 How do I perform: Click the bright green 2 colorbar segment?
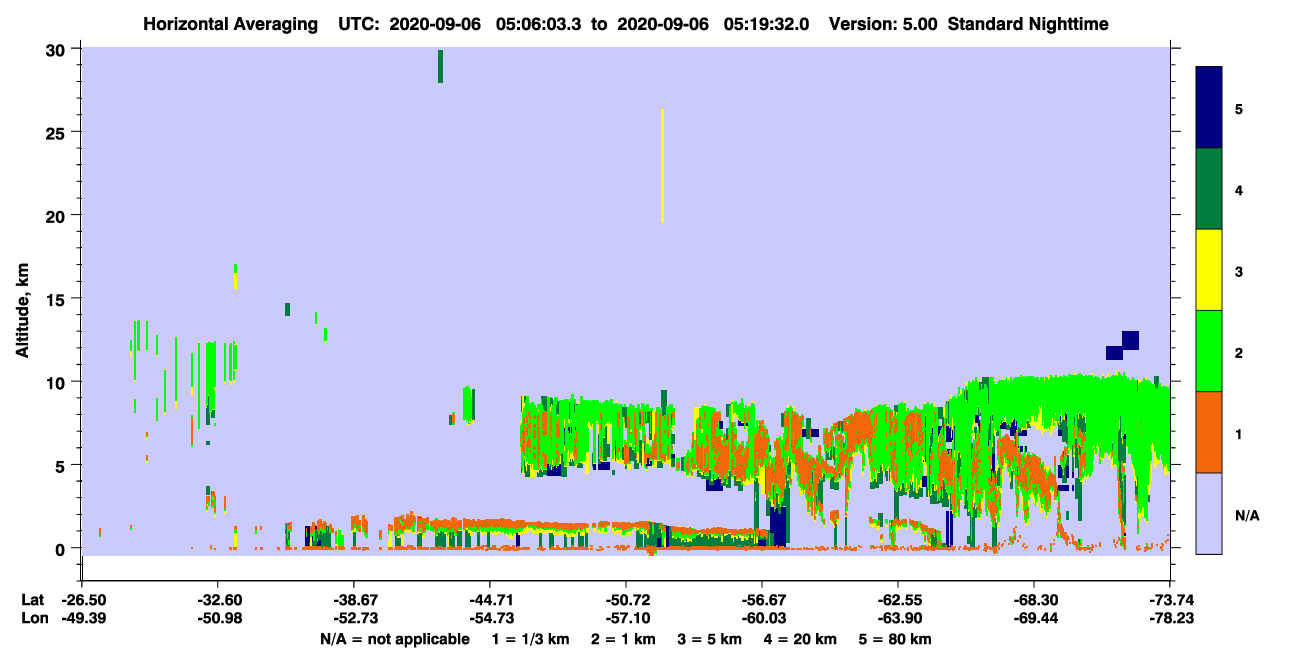(1209, 351)
